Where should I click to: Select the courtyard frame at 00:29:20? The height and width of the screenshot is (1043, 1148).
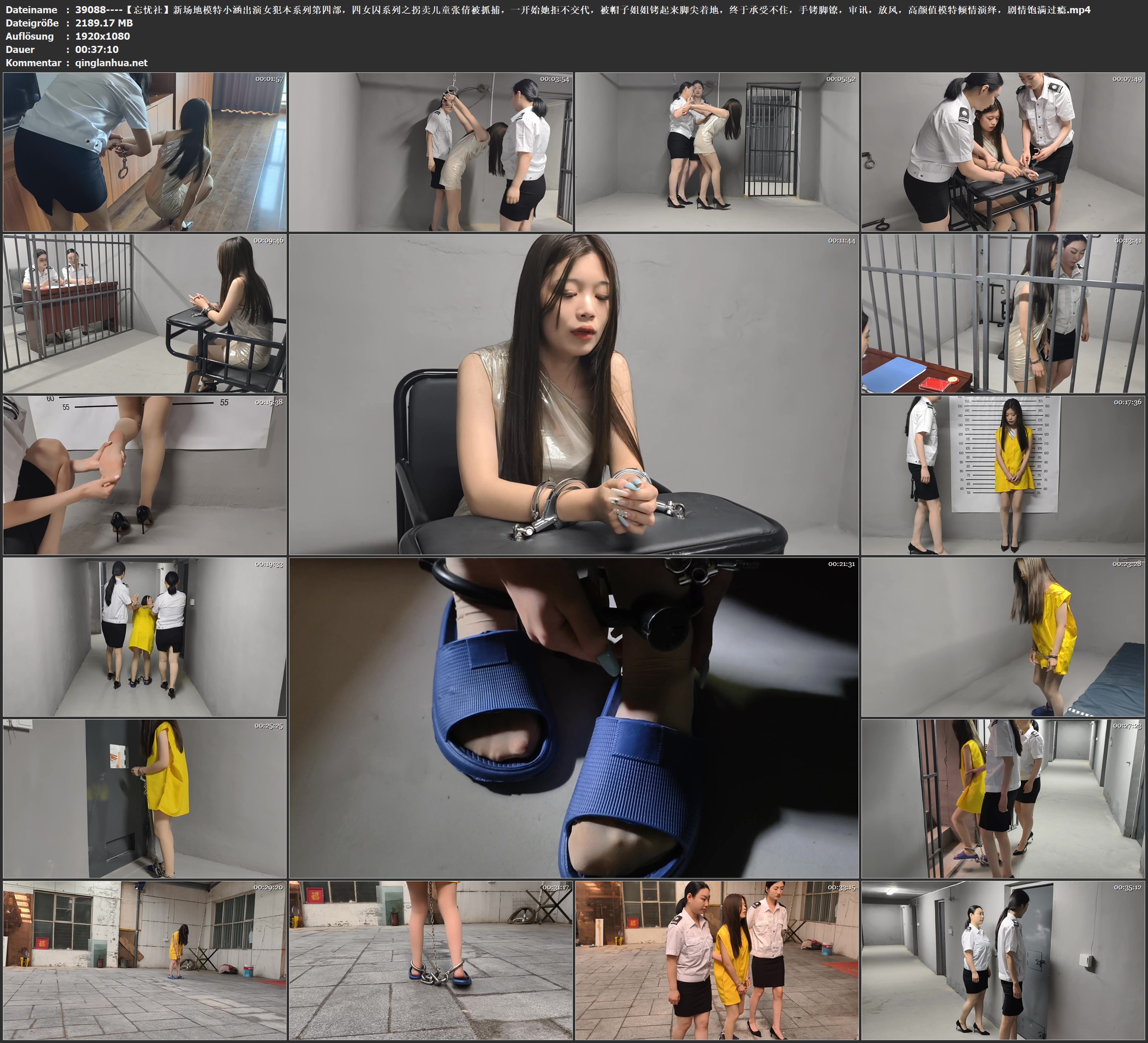145,960
